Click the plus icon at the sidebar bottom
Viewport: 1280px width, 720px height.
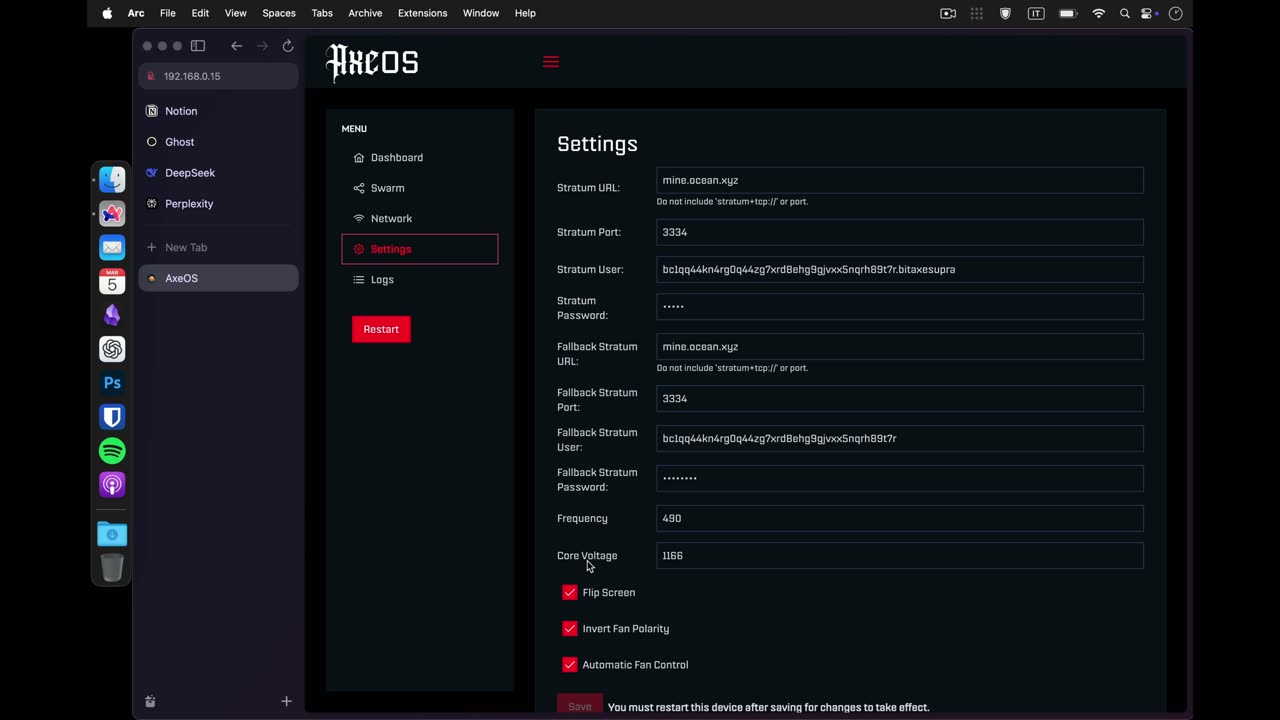pyautogui.click(x=286, y=702)
